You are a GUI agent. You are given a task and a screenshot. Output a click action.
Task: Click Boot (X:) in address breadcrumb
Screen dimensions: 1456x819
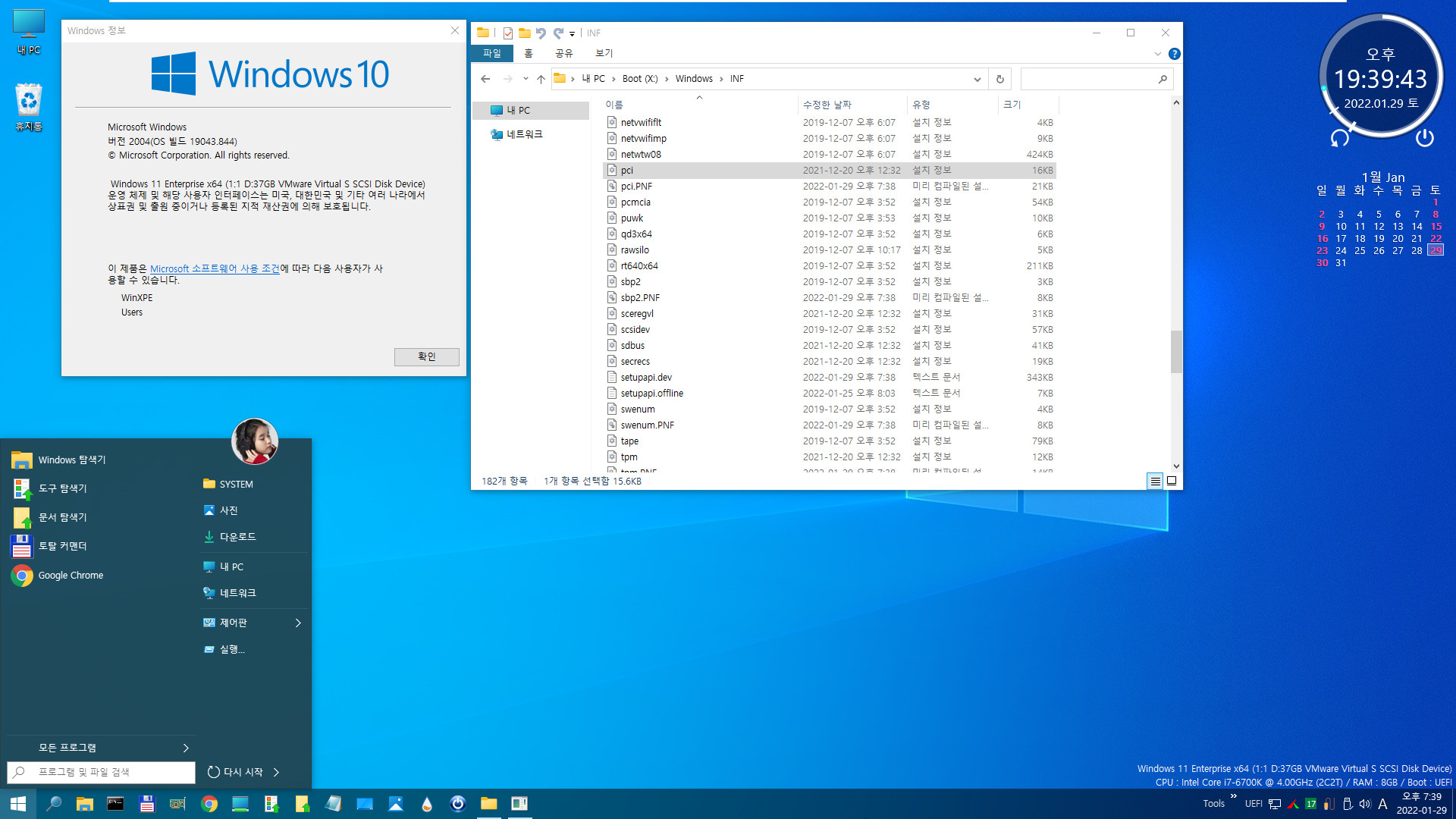(640, 79)
